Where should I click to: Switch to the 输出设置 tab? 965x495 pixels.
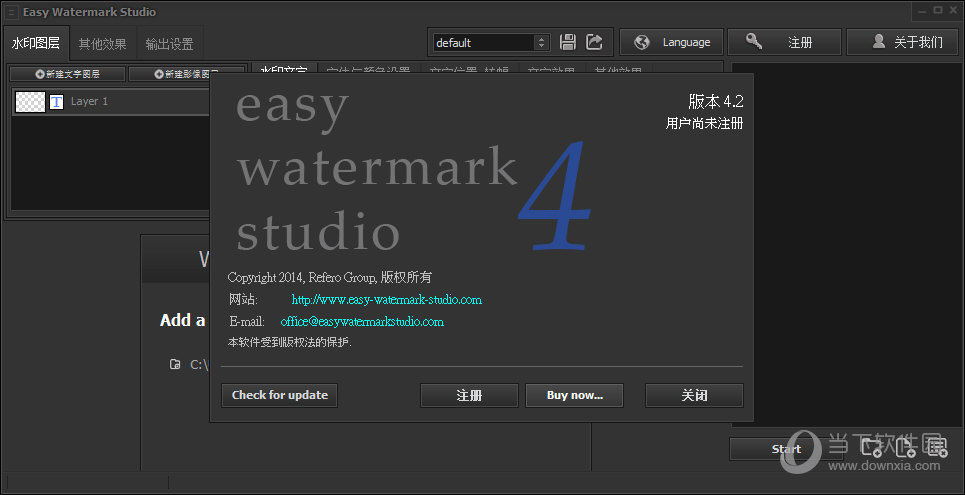(x=169, y=44)
